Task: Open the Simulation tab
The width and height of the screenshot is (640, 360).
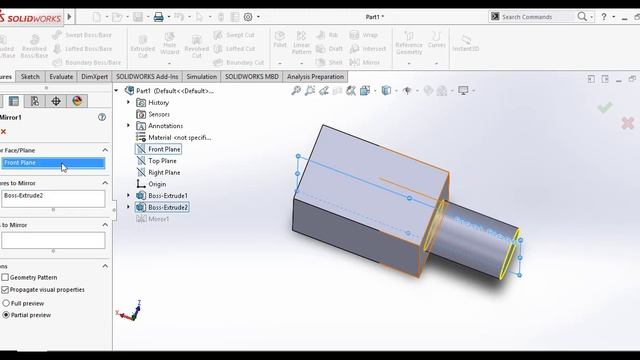Action: tap(202, 76)
